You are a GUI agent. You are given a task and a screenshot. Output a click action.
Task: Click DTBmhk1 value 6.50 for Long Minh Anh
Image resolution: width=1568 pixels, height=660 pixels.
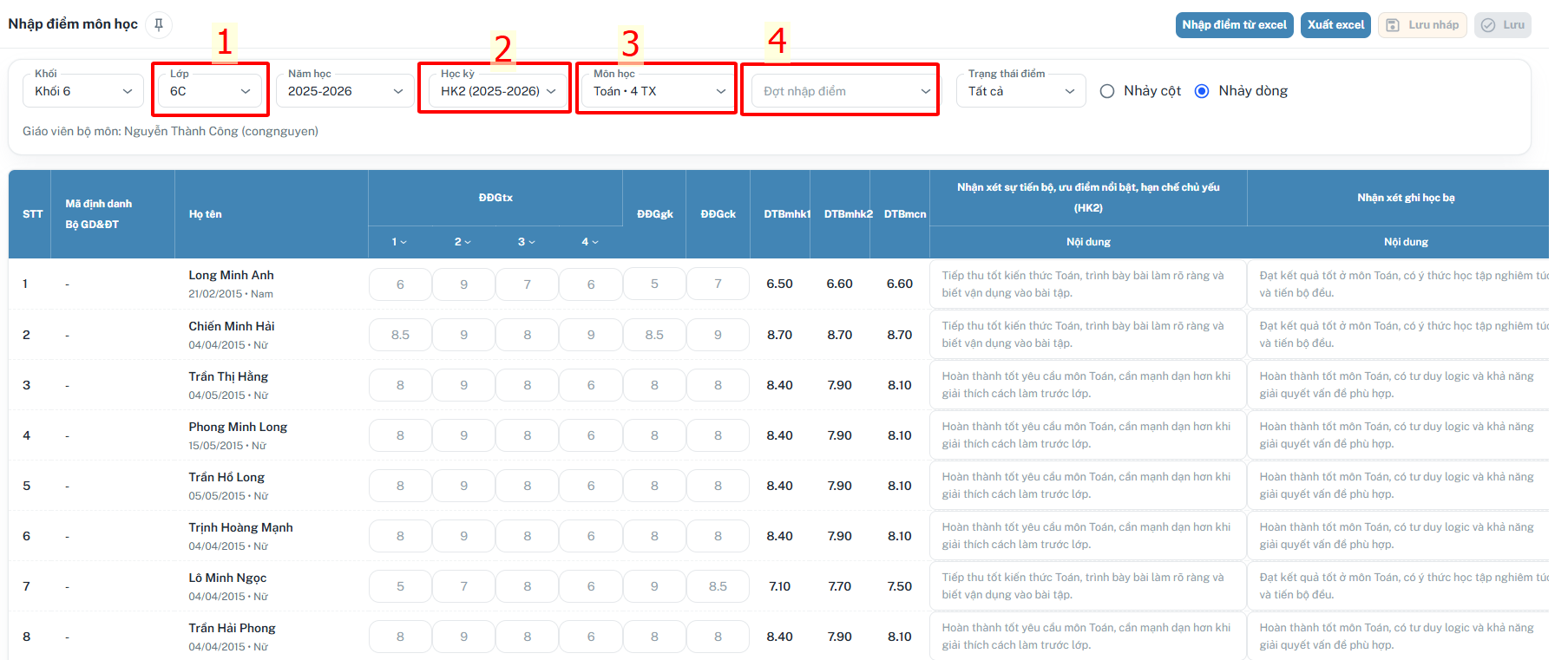[x=779, y=284]
